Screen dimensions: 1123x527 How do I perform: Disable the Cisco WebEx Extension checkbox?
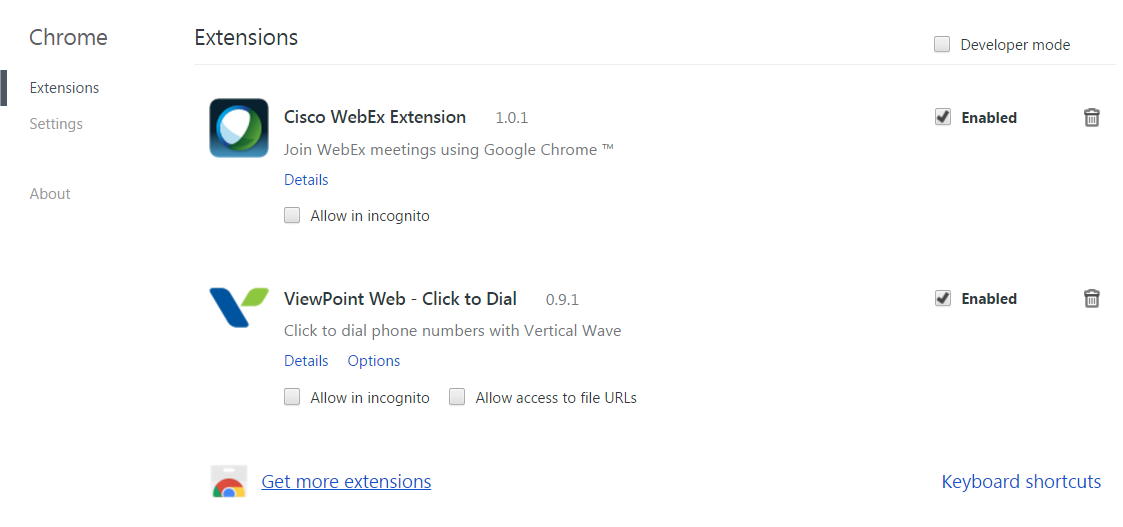pyautogui.click(x=943, y=118)
